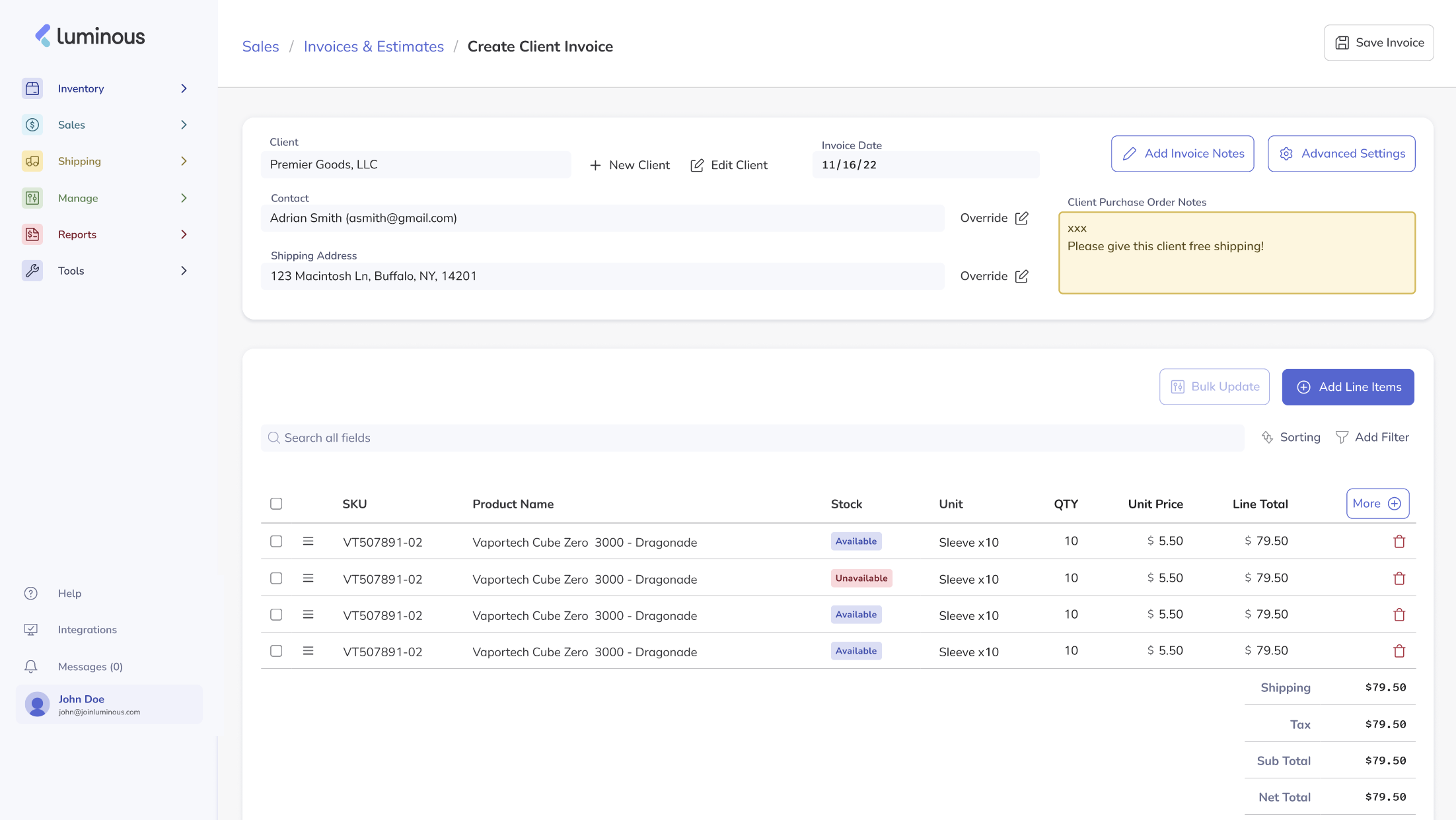Open Messages from the sidebar

click(x=90, y=666)
